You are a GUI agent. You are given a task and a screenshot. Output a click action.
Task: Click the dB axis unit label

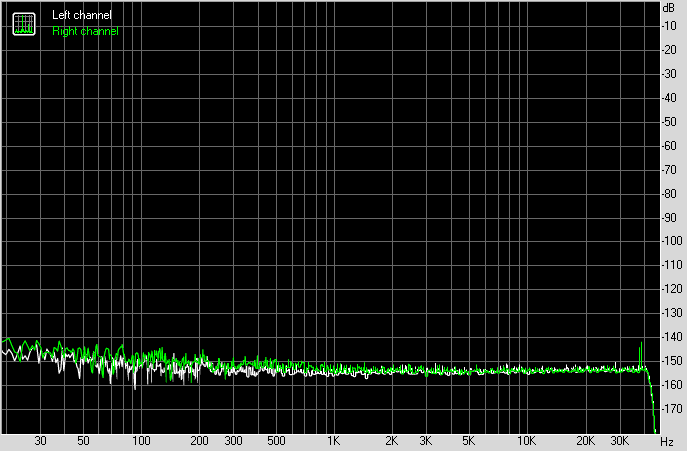(x=669, y=8)
